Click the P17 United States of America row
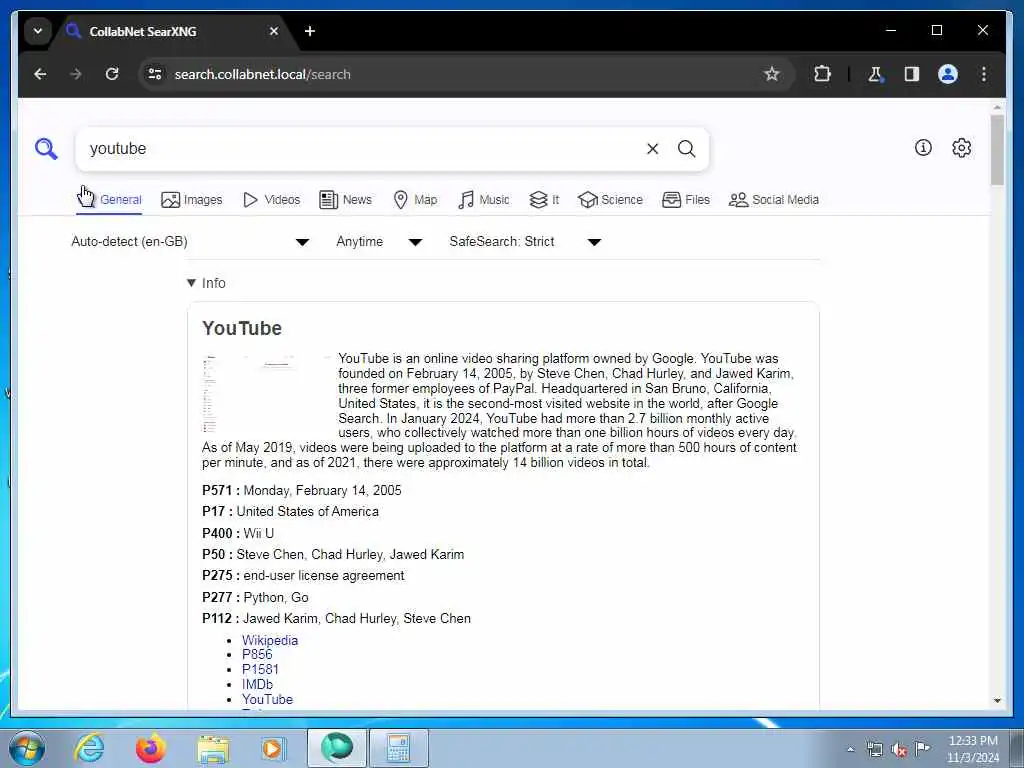The image size is (1024, 768). [x=291, y=512]
